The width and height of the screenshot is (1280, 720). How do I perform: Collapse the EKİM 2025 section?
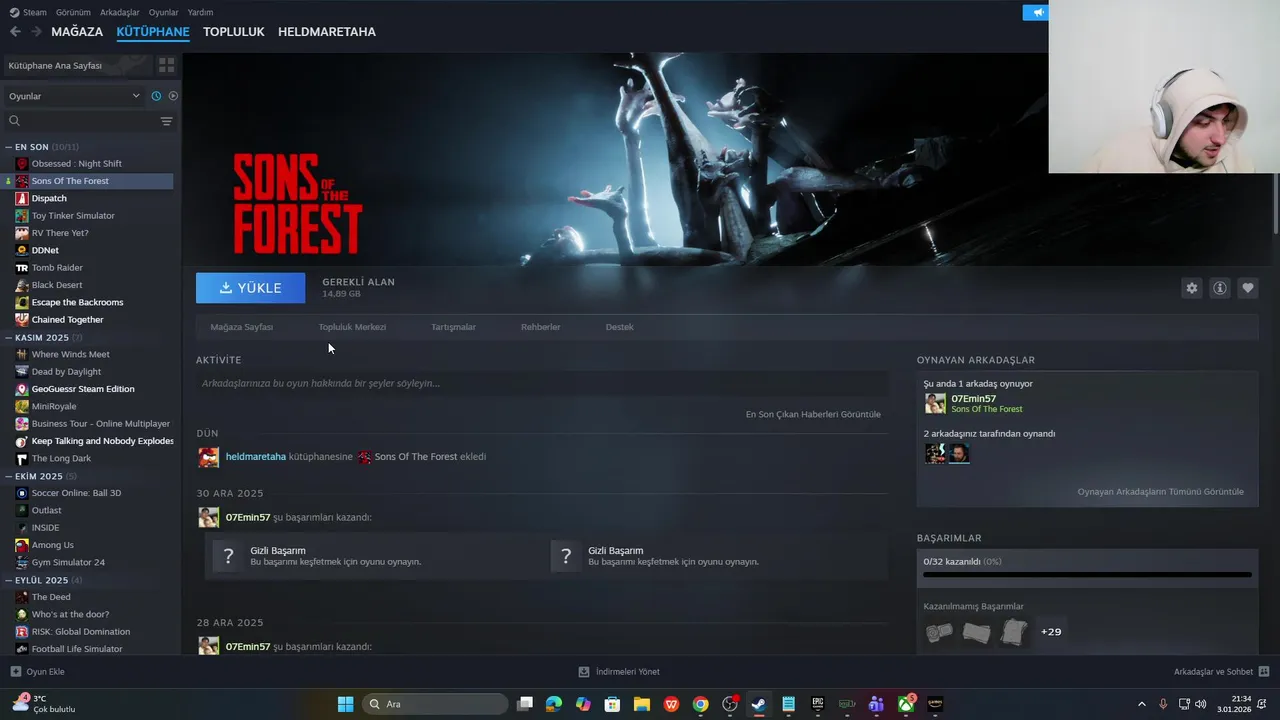(x=8, y=477)
